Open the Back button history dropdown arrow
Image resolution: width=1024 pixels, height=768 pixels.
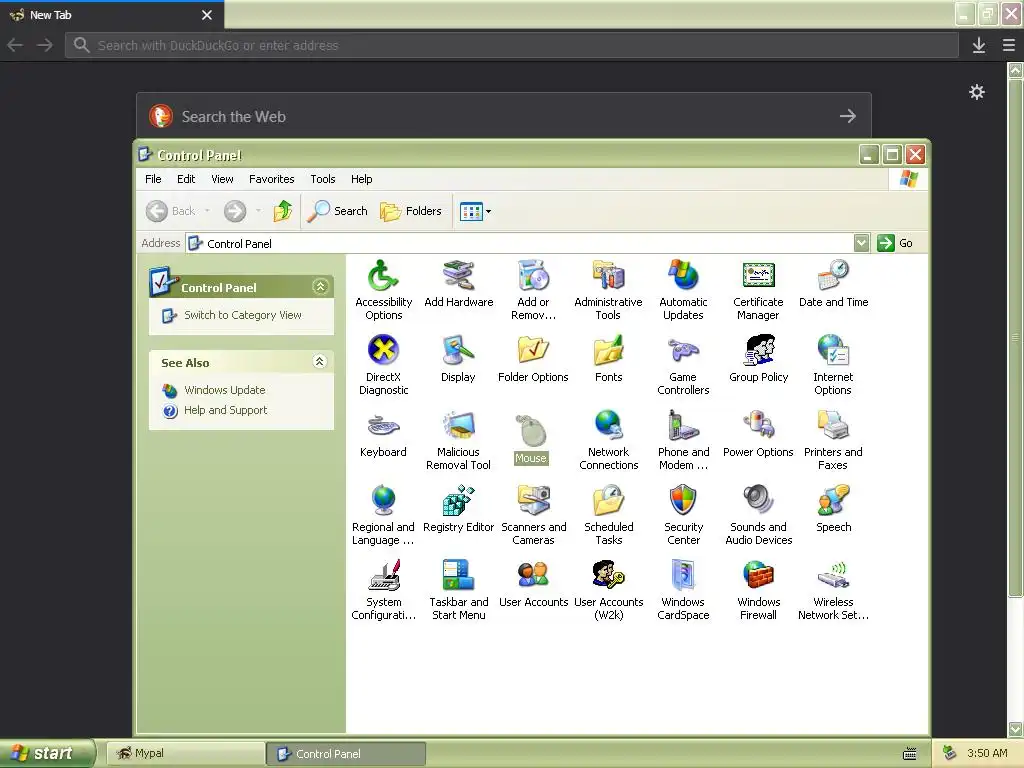point(207,211)
